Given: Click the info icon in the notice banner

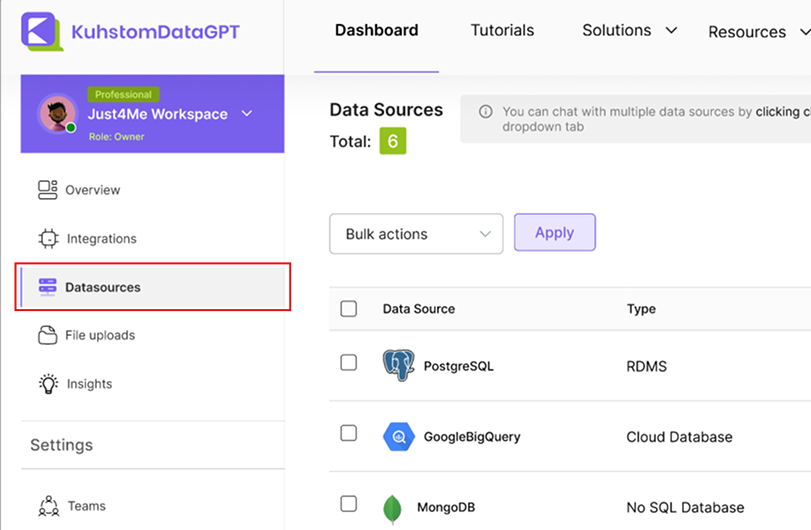Looking at the screenshot, I should (x=485, y=112).
